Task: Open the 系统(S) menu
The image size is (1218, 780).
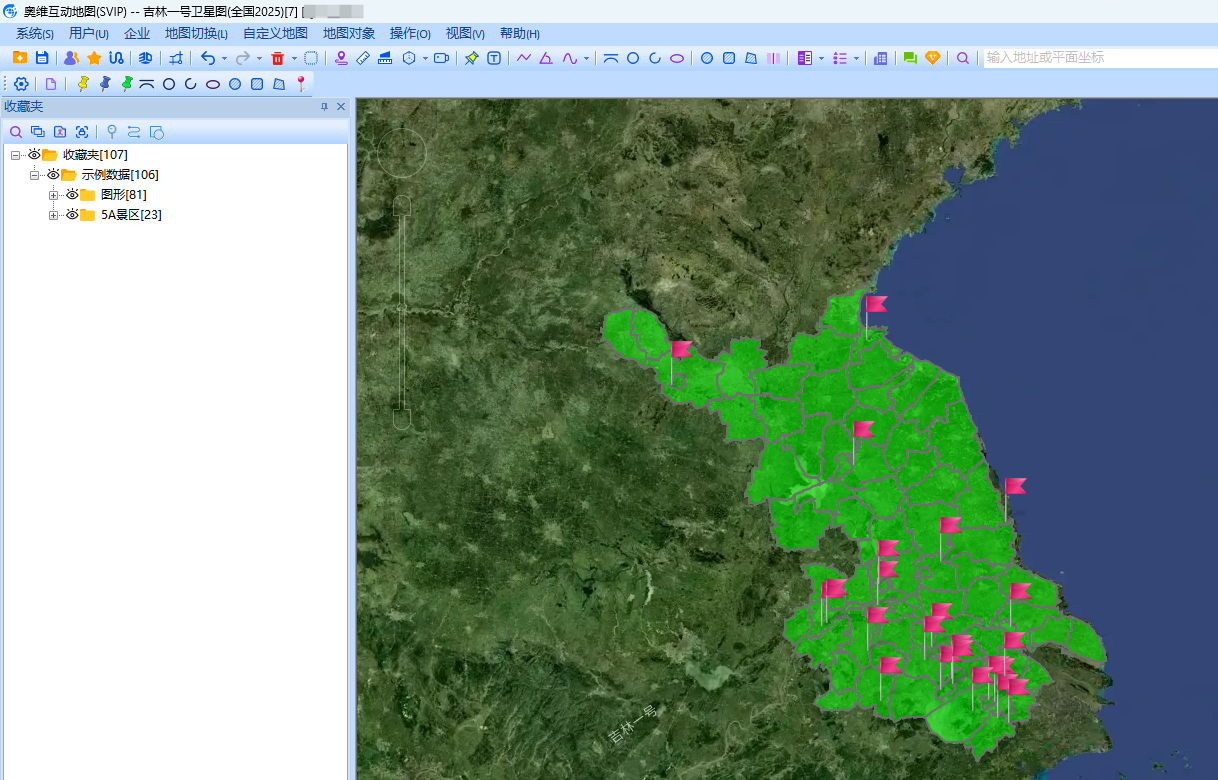Action: click(35, 34)
